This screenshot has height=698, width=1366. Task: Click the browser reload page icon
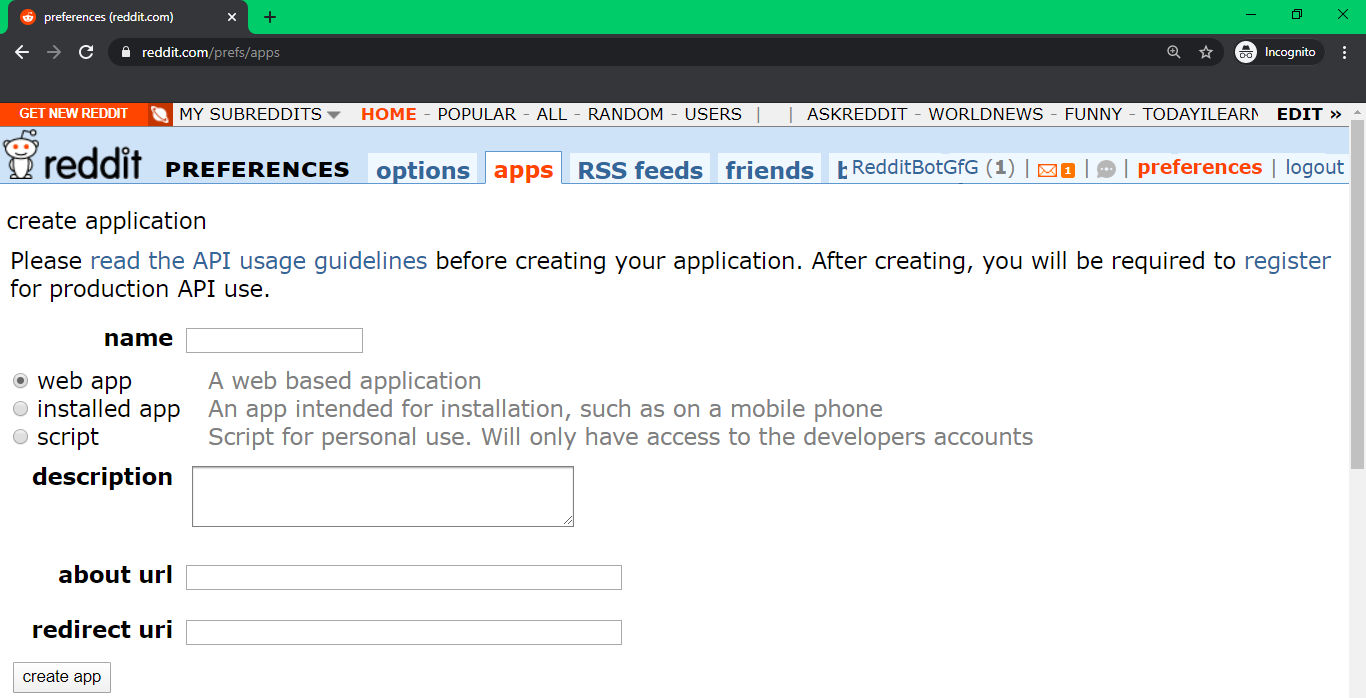[86, 52]
